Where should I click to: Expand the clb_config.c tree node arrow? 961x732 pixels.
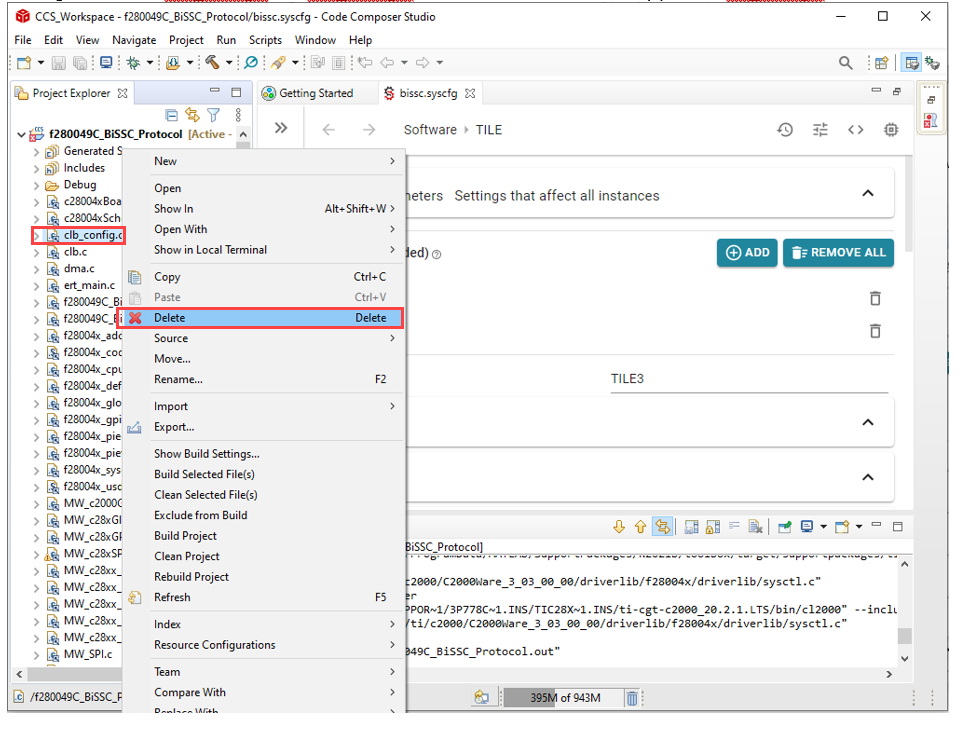[x=37, y=236]
